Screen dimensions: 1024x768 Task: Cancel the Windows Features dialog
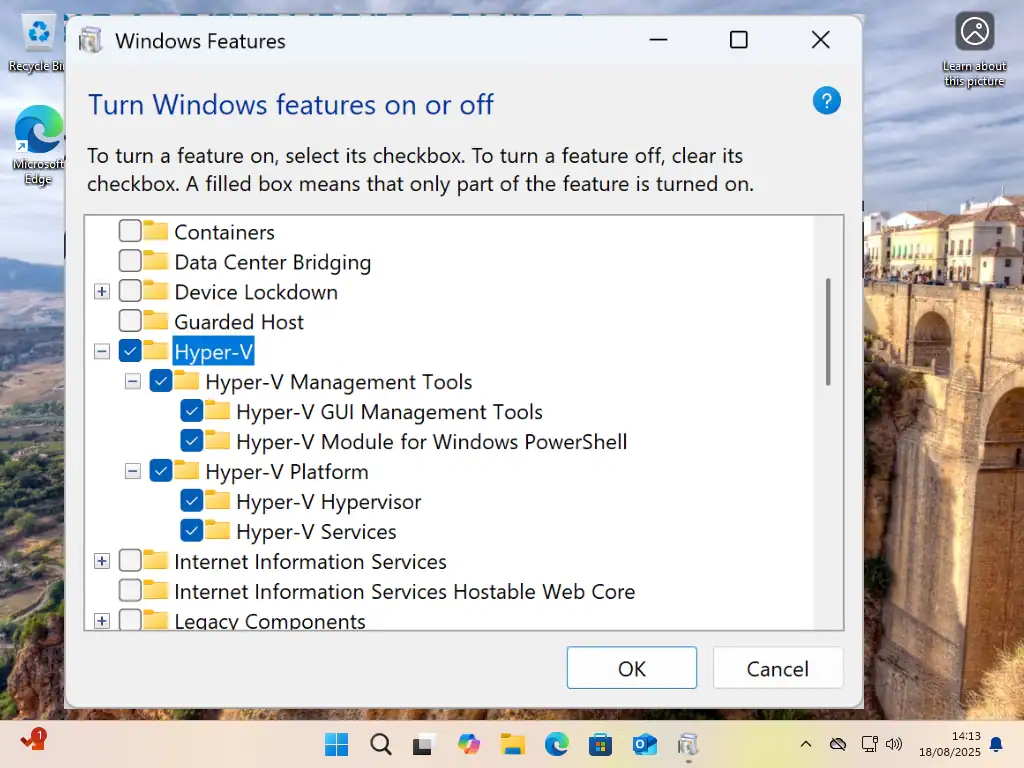[777, 668]
